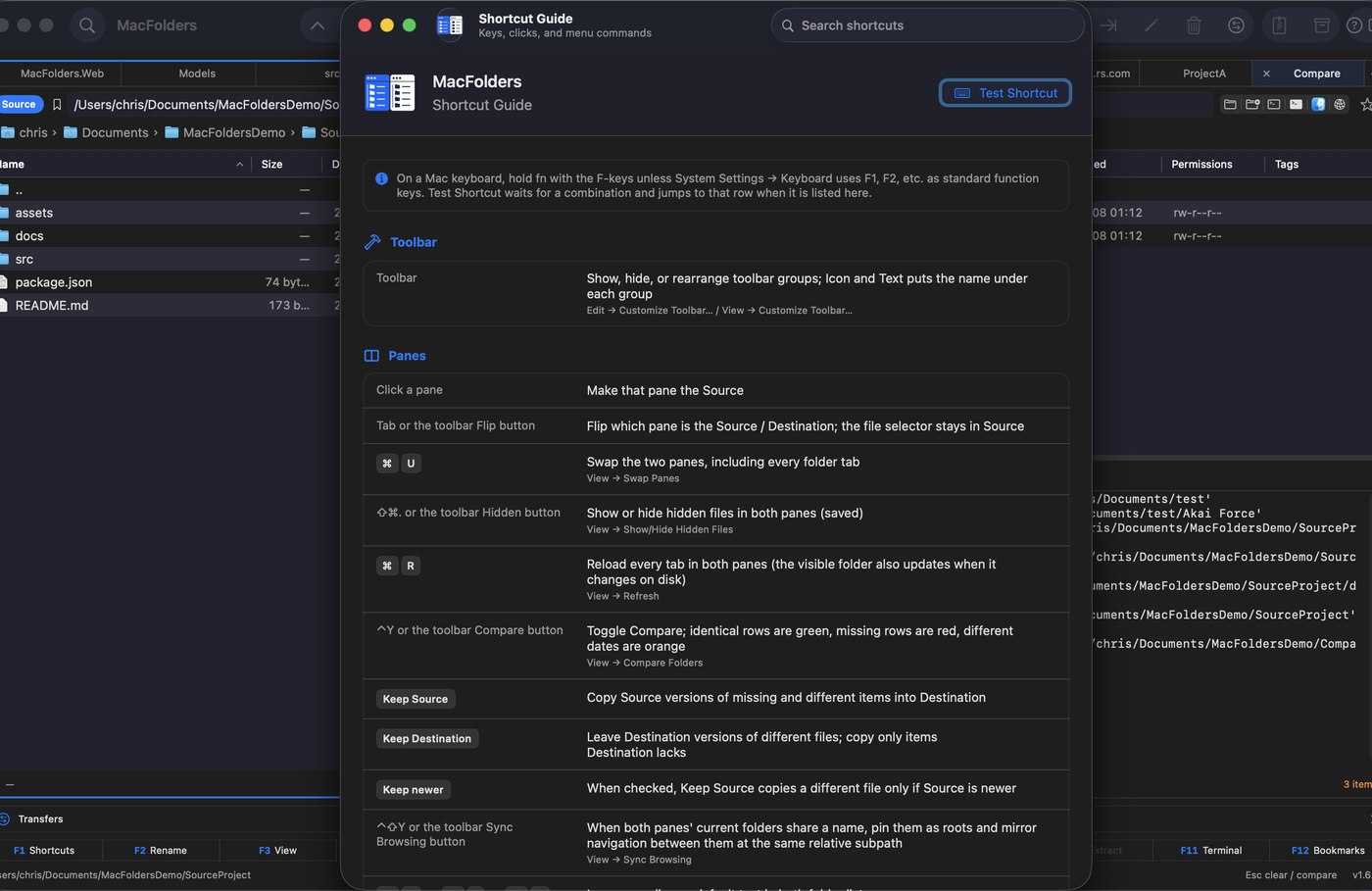The height and width of the screenshot is (891, 1372).
Task: Click the Keep newer label
Action: [414, 790]
